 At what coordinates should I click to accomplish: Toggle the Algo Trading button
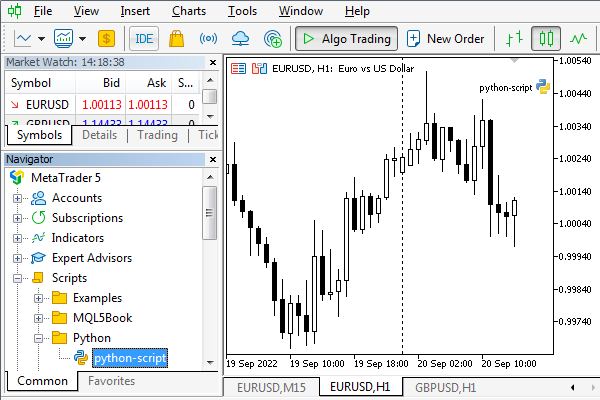click(x=346, y=39)
